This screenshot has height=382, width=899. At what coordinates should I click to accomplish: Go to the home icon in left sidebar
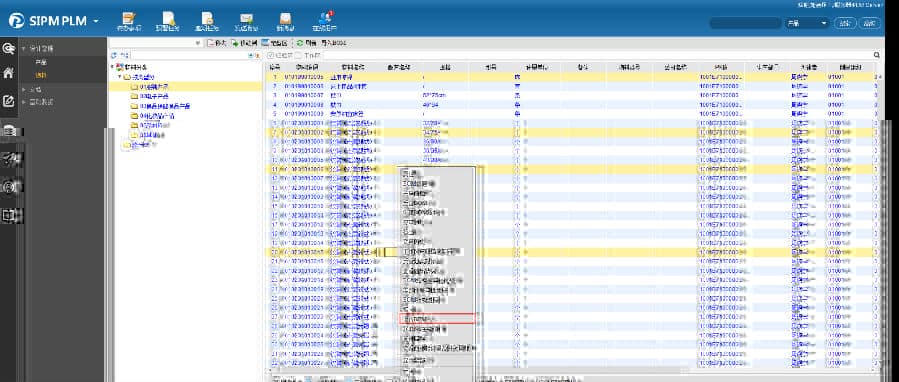[x=9, y=73]
